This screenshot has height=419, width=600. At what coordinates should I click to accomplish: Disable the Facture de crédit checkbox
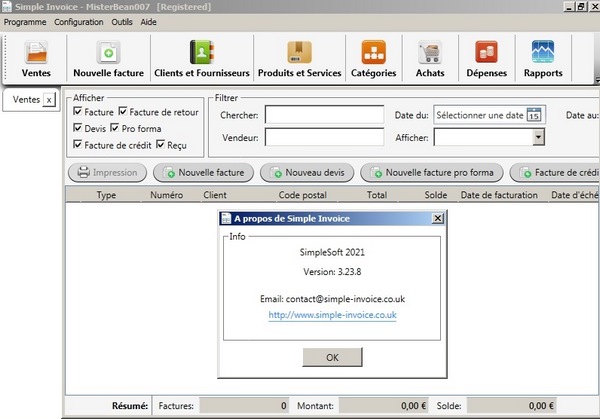77,145
